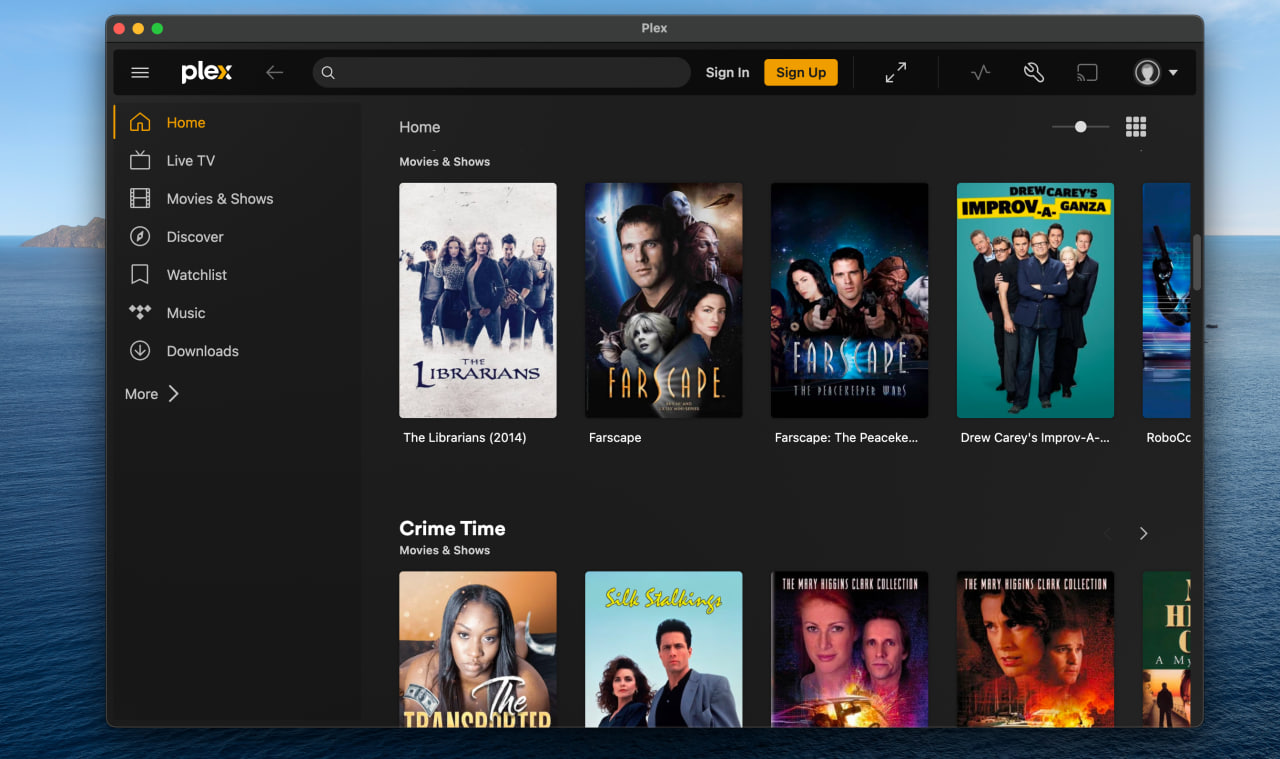The height and width of the screenshot is (759, 1280).
Task: Adjust the poster size slider
Action: point(1080,127)
